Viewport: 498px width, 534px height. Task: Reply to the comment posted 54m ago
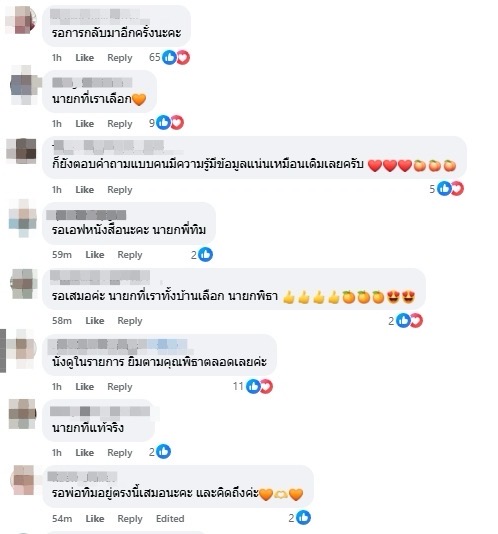(x=130, y=519)
